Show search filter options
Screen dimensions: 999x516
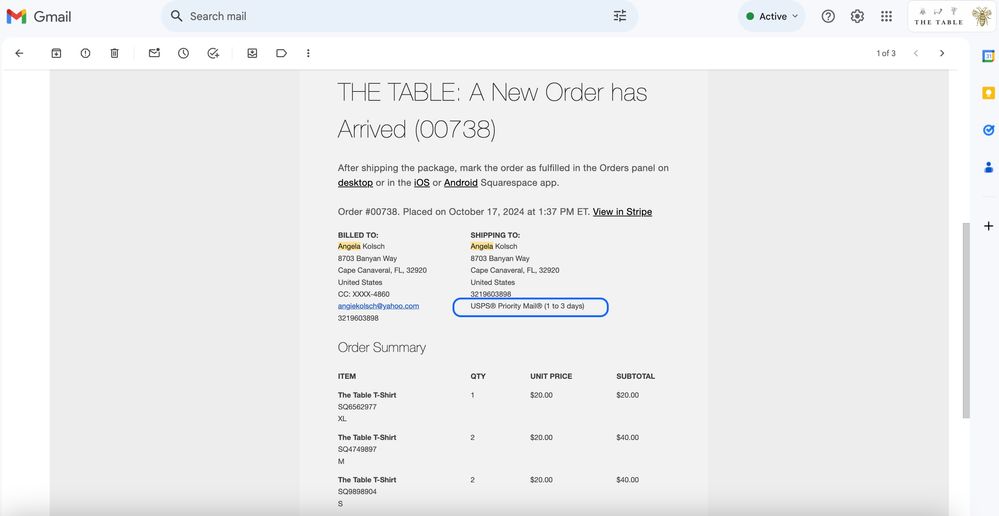tap(620, 16)
